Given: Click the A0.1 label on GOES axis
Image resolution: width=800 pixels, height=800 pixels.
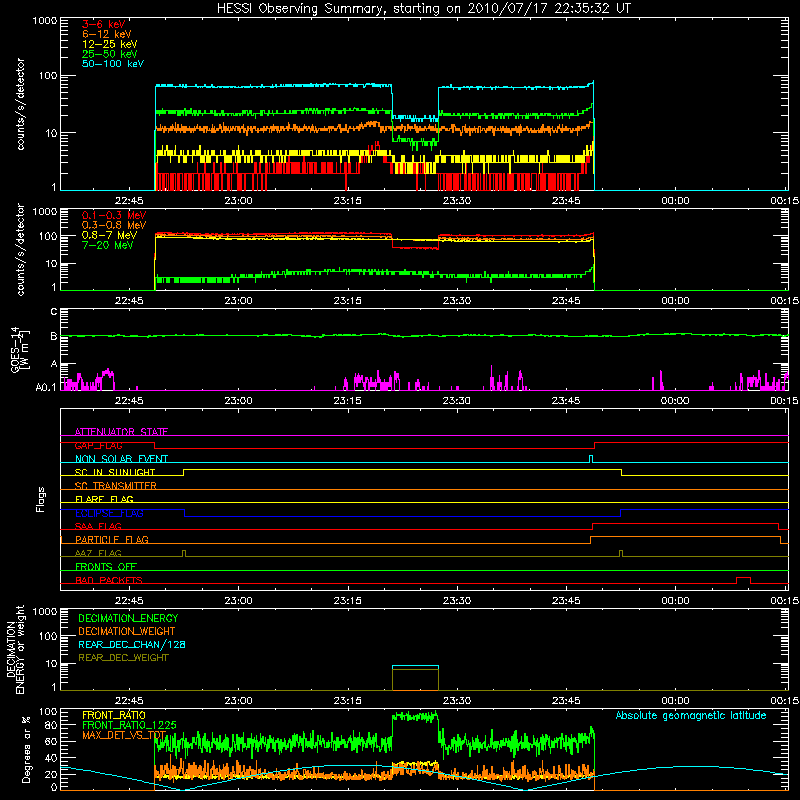Looking at the screenshot, I should click(x=46, y=387).
